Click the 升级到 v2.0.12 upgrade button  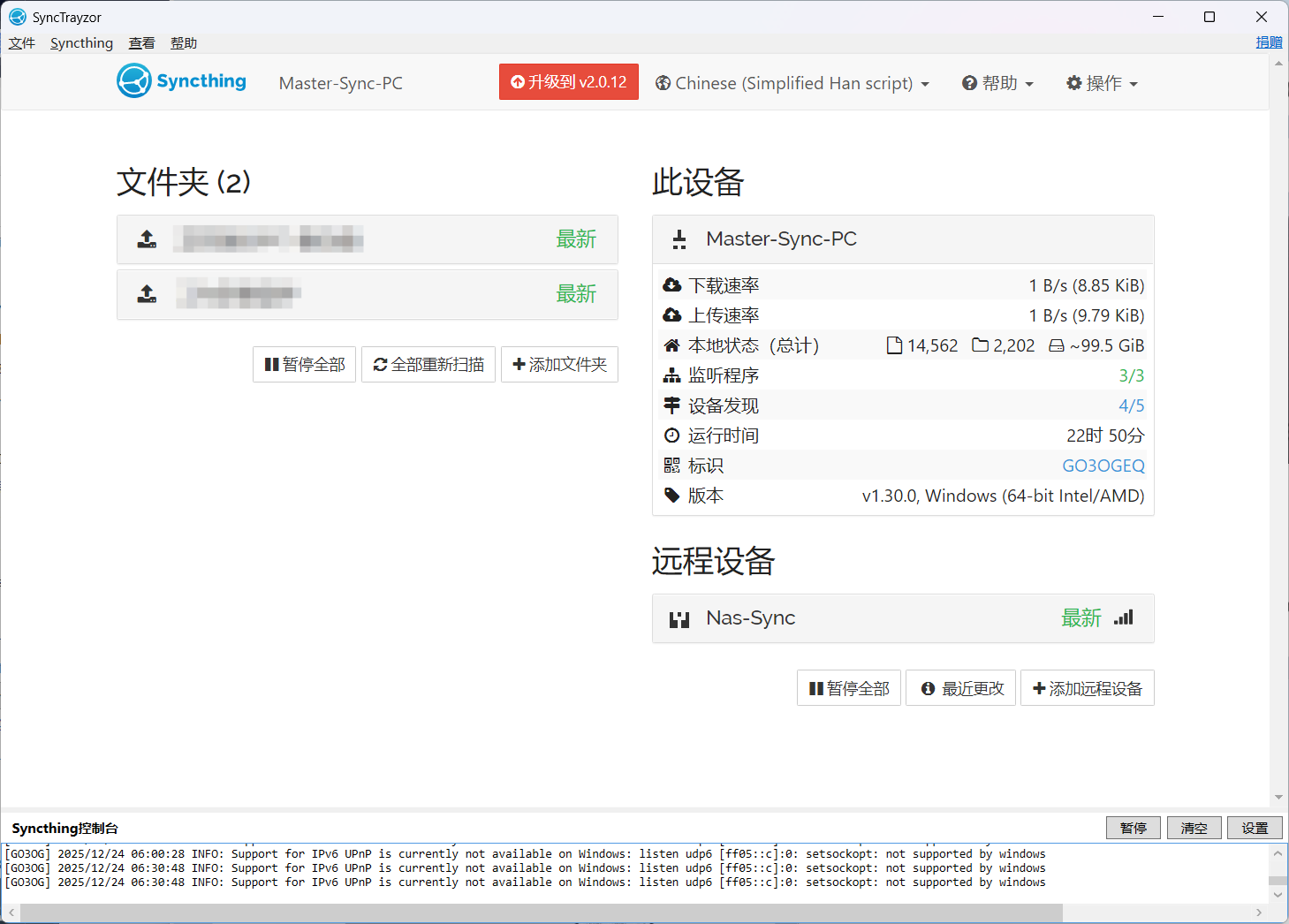pos(568,82)
